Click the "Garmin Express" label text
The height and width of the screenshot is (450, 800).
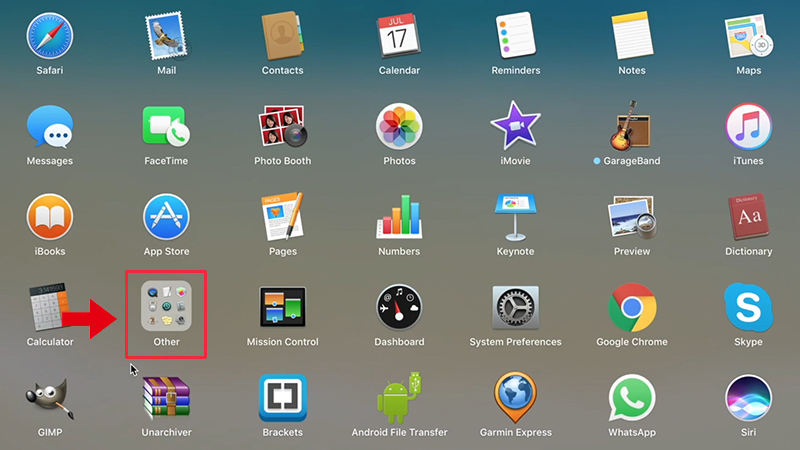coord(515,432)
